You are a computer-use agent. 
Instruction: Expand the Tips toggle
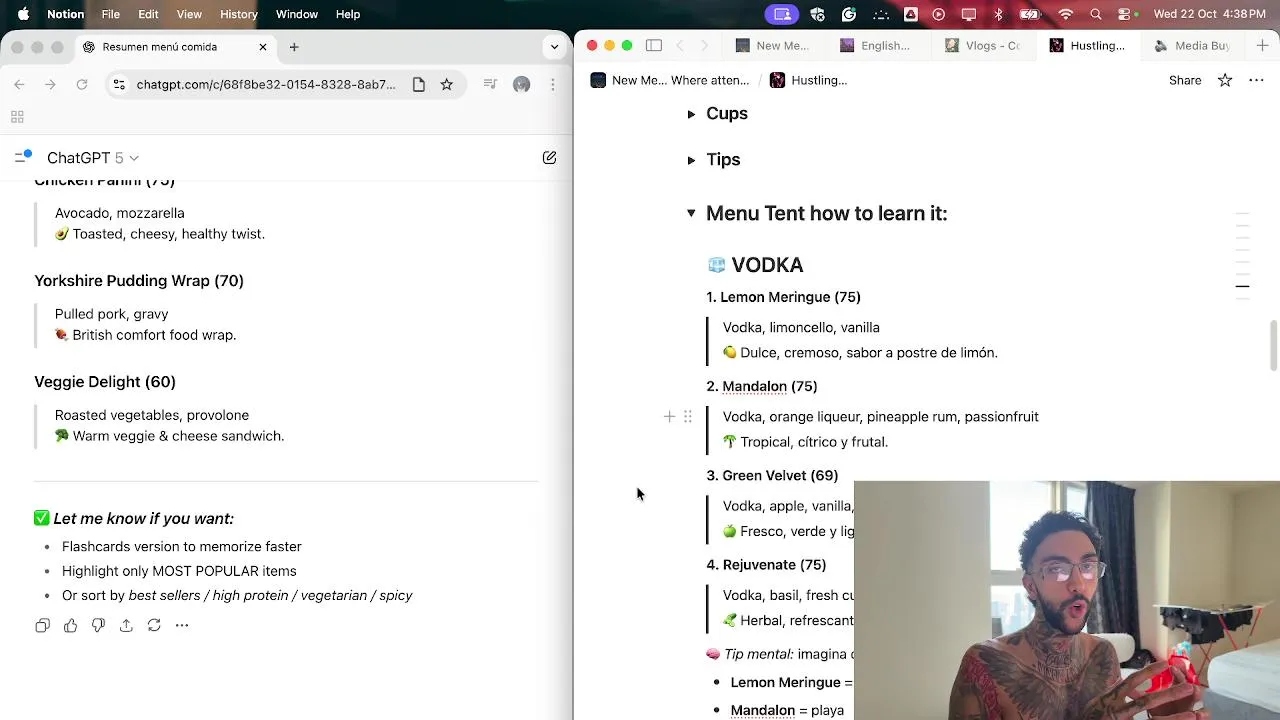pos(691,160)
